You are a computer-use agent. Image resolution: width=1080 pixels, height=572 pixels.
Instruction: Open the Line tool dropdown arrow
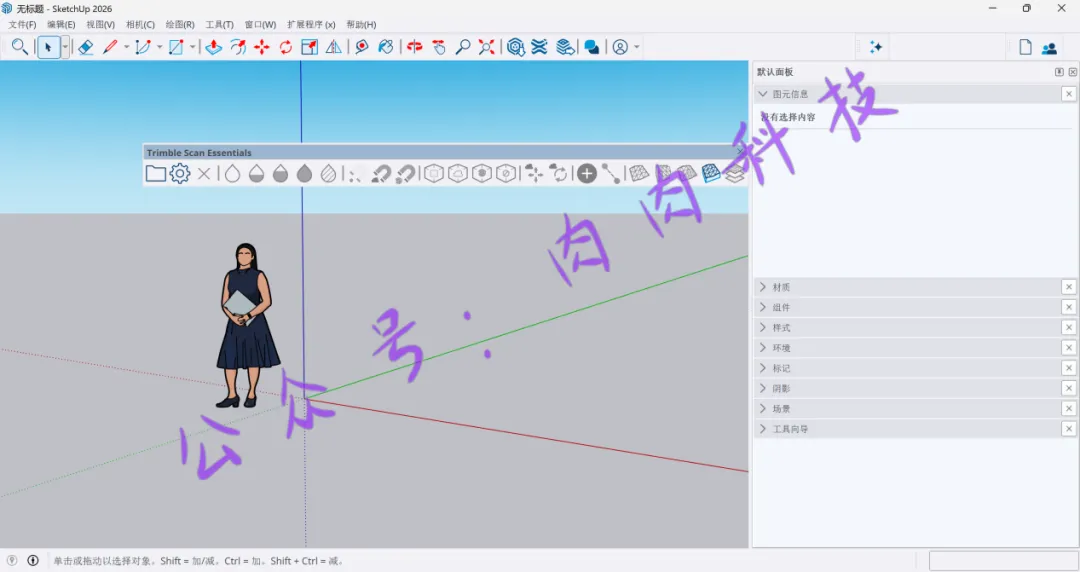pyautogui.click(x=126, y=47)
